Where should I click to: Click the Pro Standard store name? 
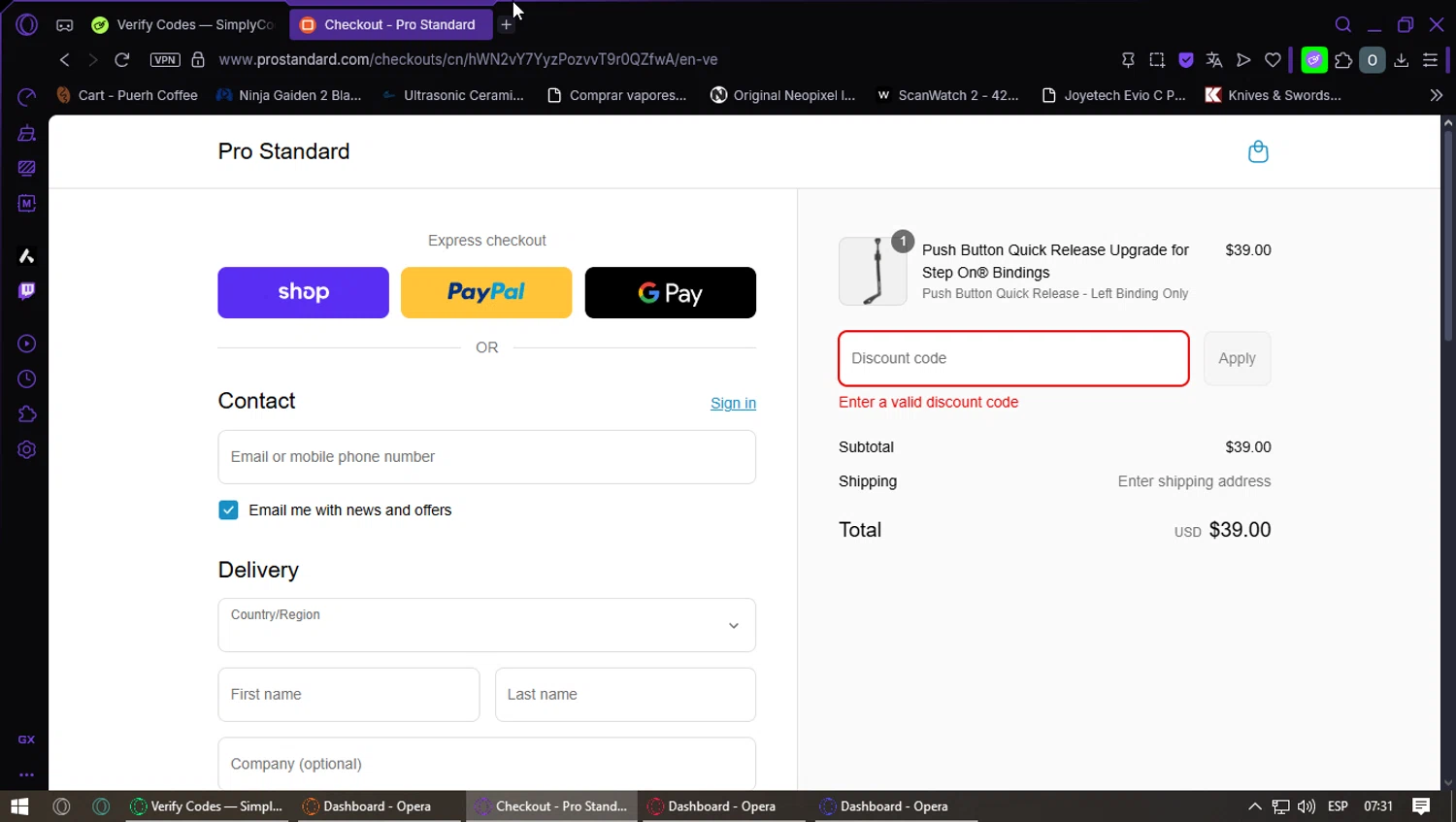coord(283,151)
